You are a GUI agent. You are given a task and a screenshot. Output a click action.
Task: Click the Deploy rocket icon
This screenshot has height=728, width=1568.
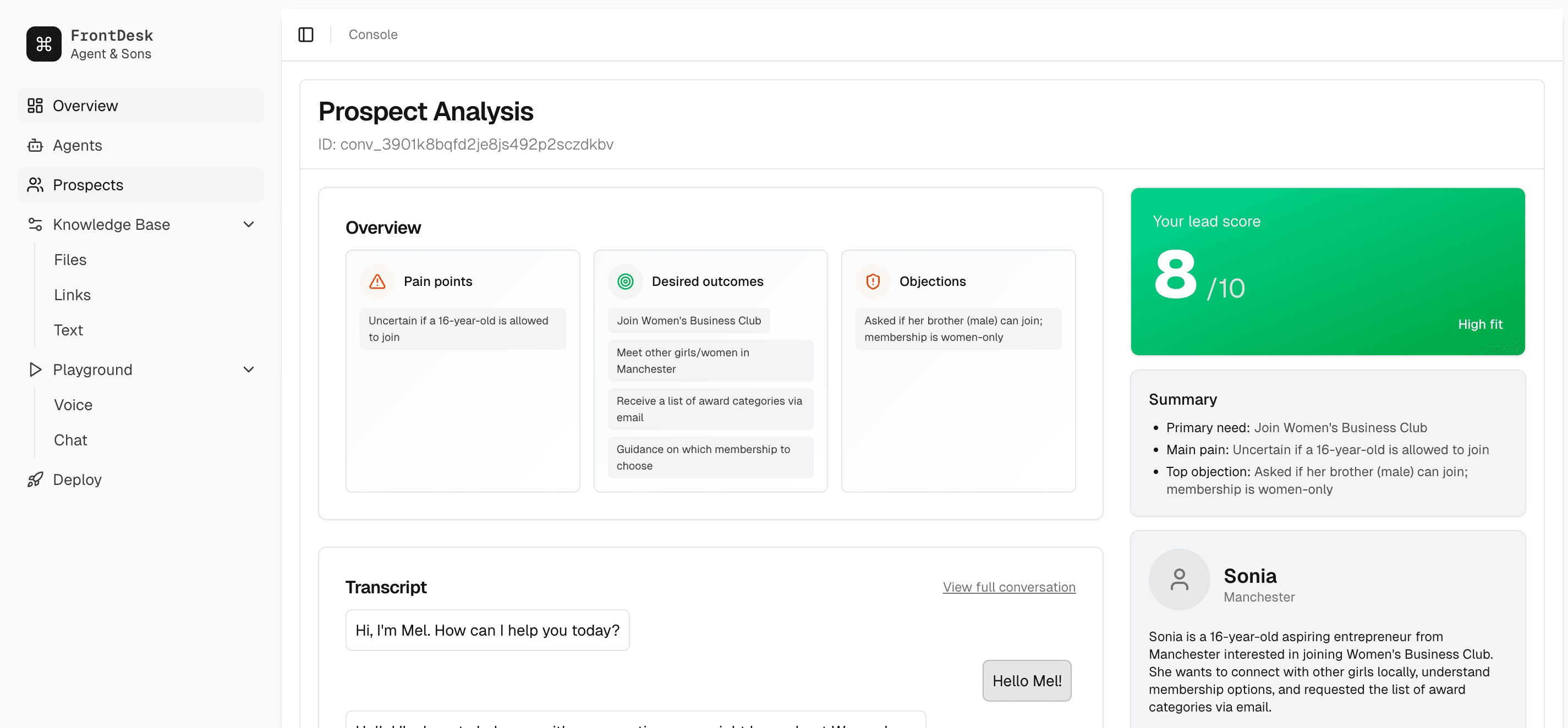pos(35,479)
